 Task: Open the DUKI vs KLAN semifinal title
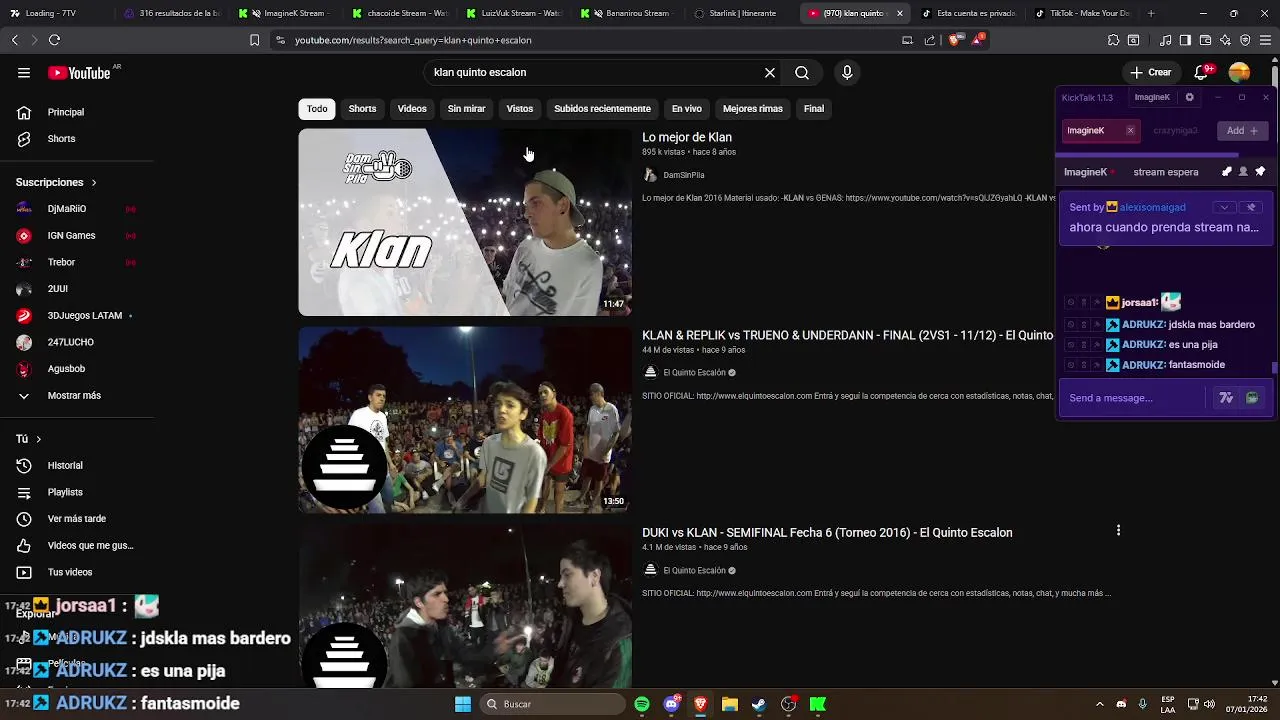(827, 533)
